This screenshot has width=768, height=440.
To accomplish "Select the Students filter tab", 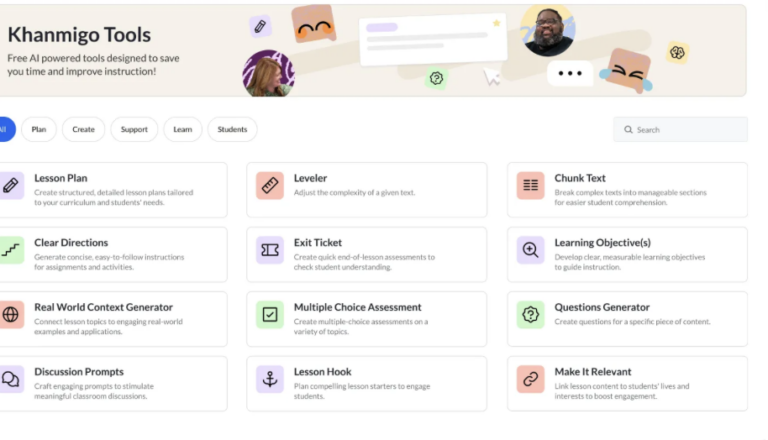I will coord(232,129).
